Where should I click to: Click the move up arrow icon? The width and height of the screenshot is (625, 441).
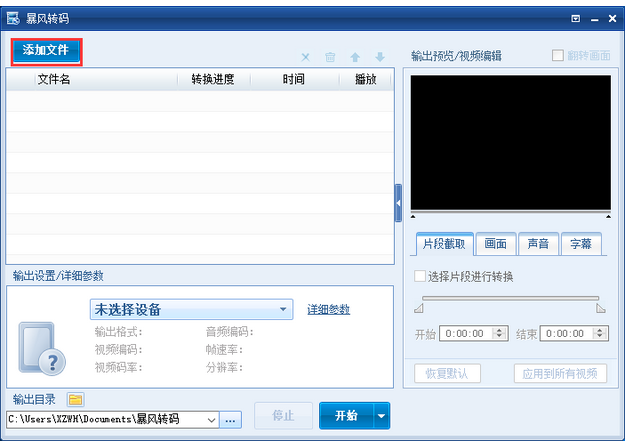(355, 57)
